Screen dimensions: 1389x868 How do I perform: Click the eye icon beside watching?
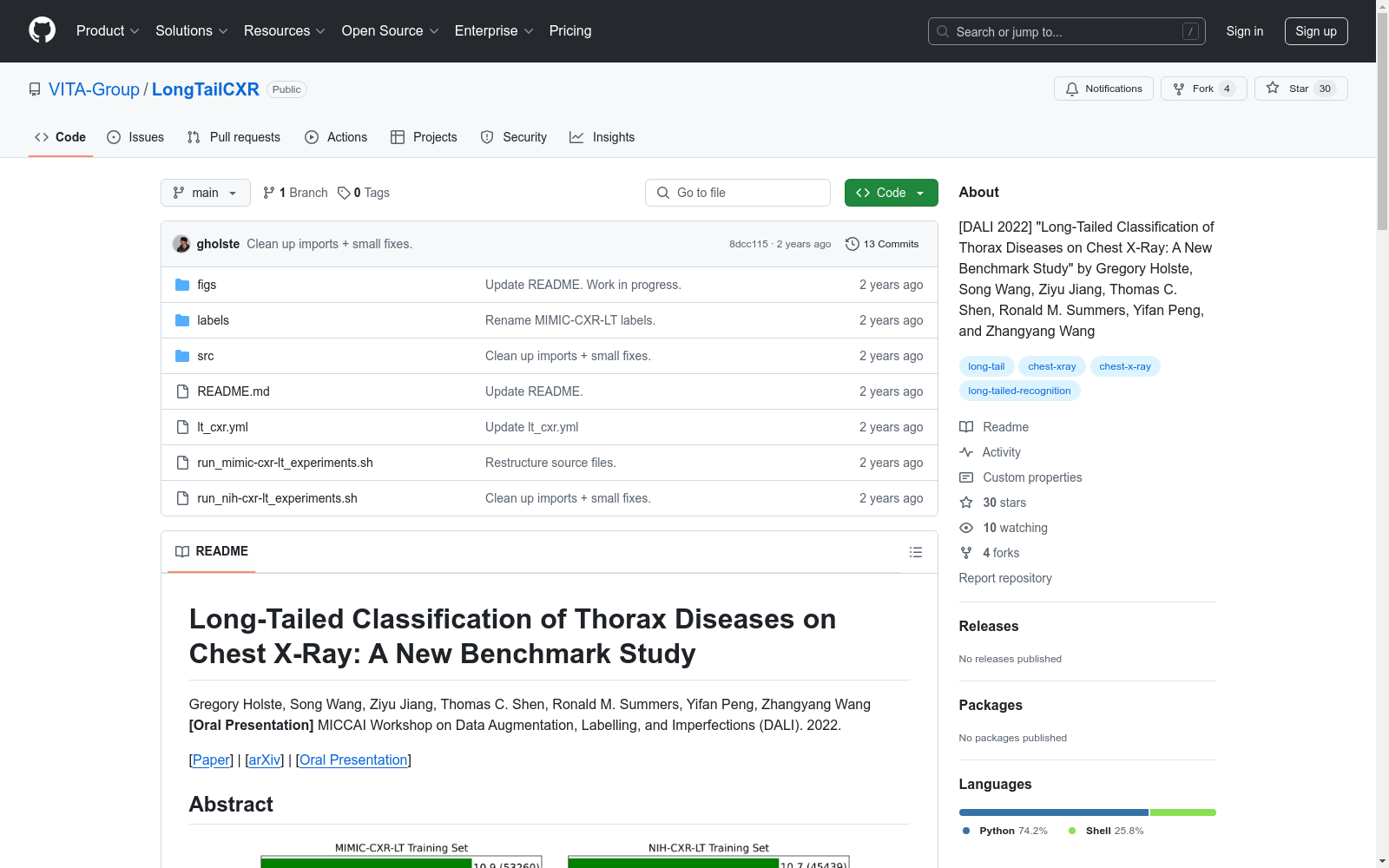[x=966, y=528]
